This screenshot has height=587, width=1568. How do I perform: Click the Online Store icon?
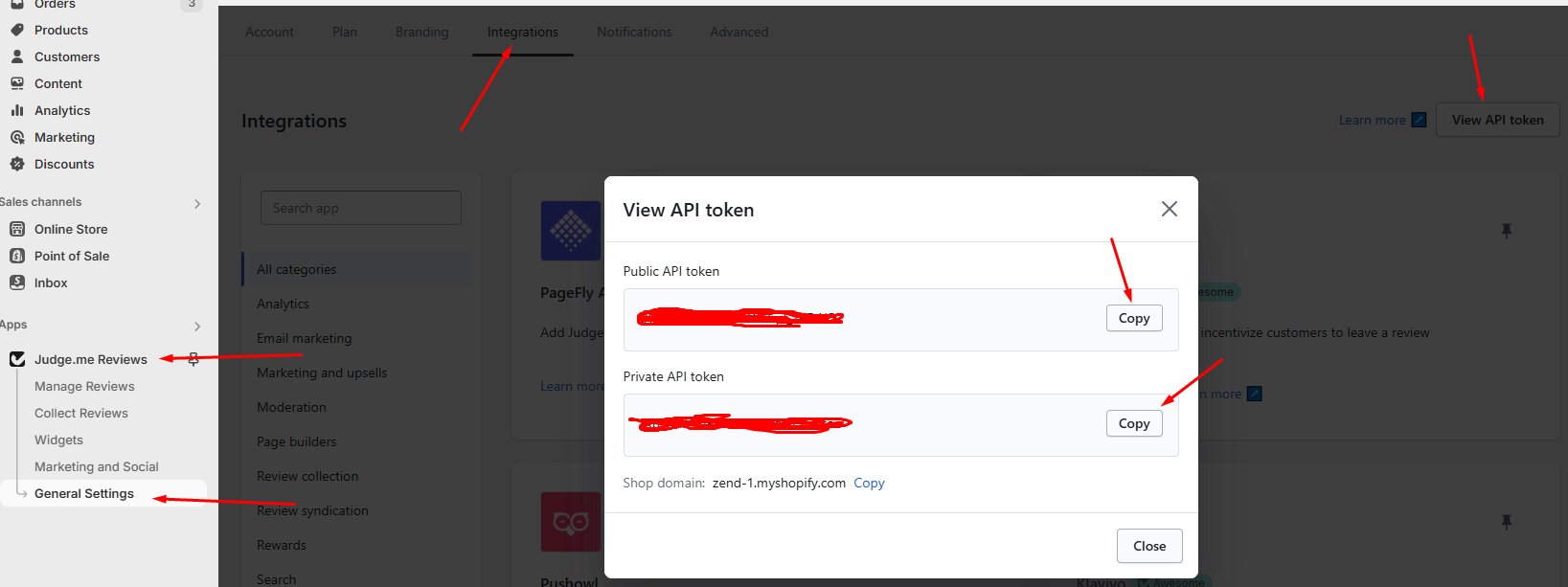tap(17, 229)
